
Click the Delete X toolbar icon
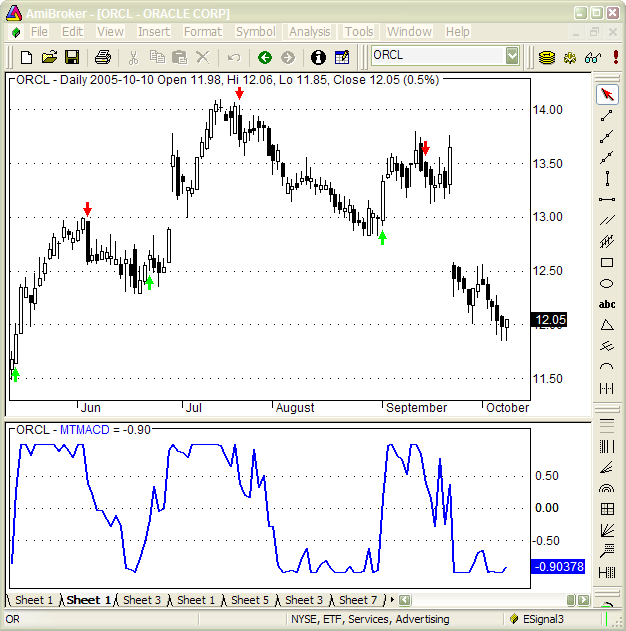tap(202, 57)
